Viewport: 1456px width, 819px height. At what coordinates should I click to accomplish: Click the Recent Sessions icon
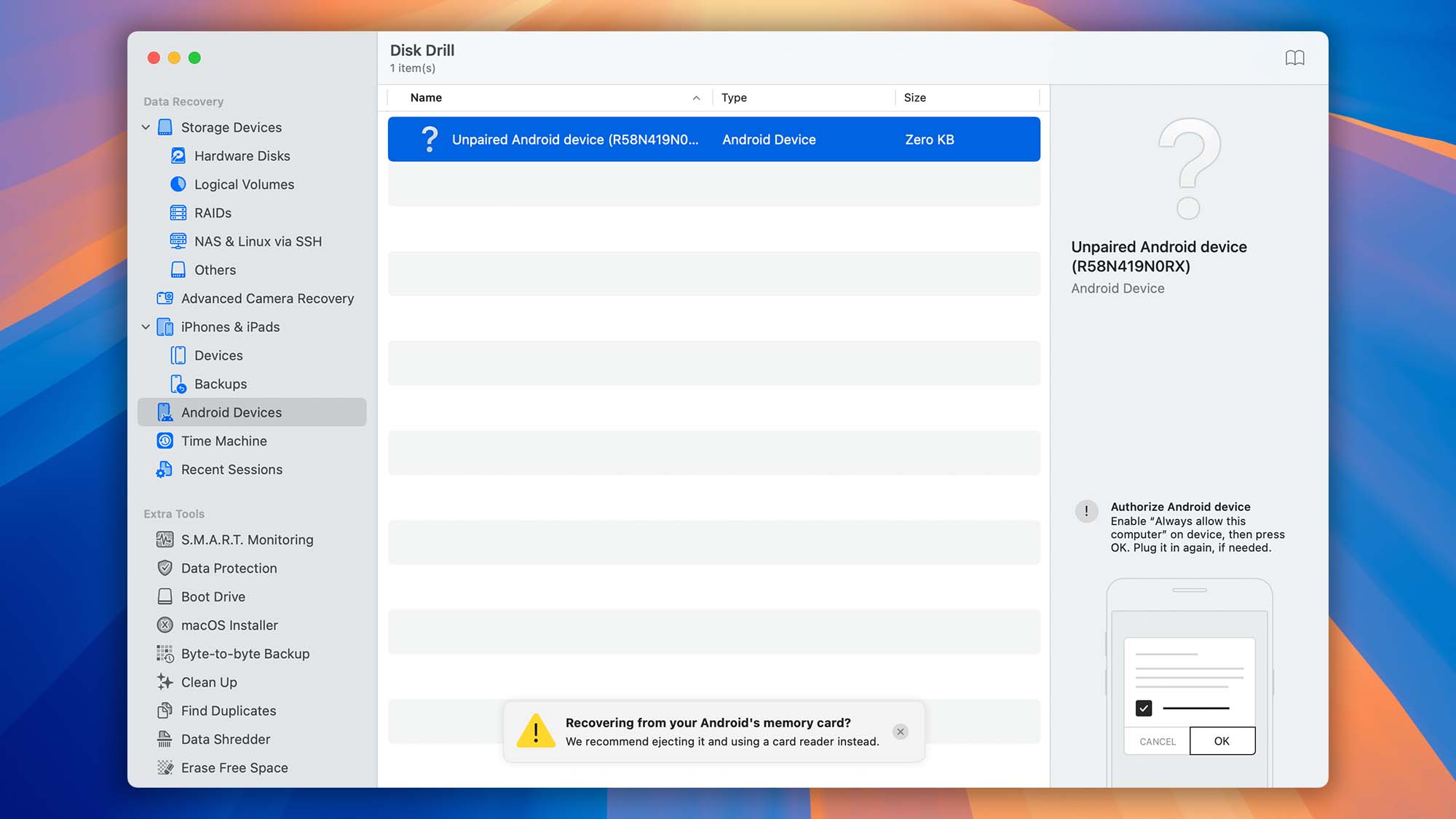click(x=165, y=470)
